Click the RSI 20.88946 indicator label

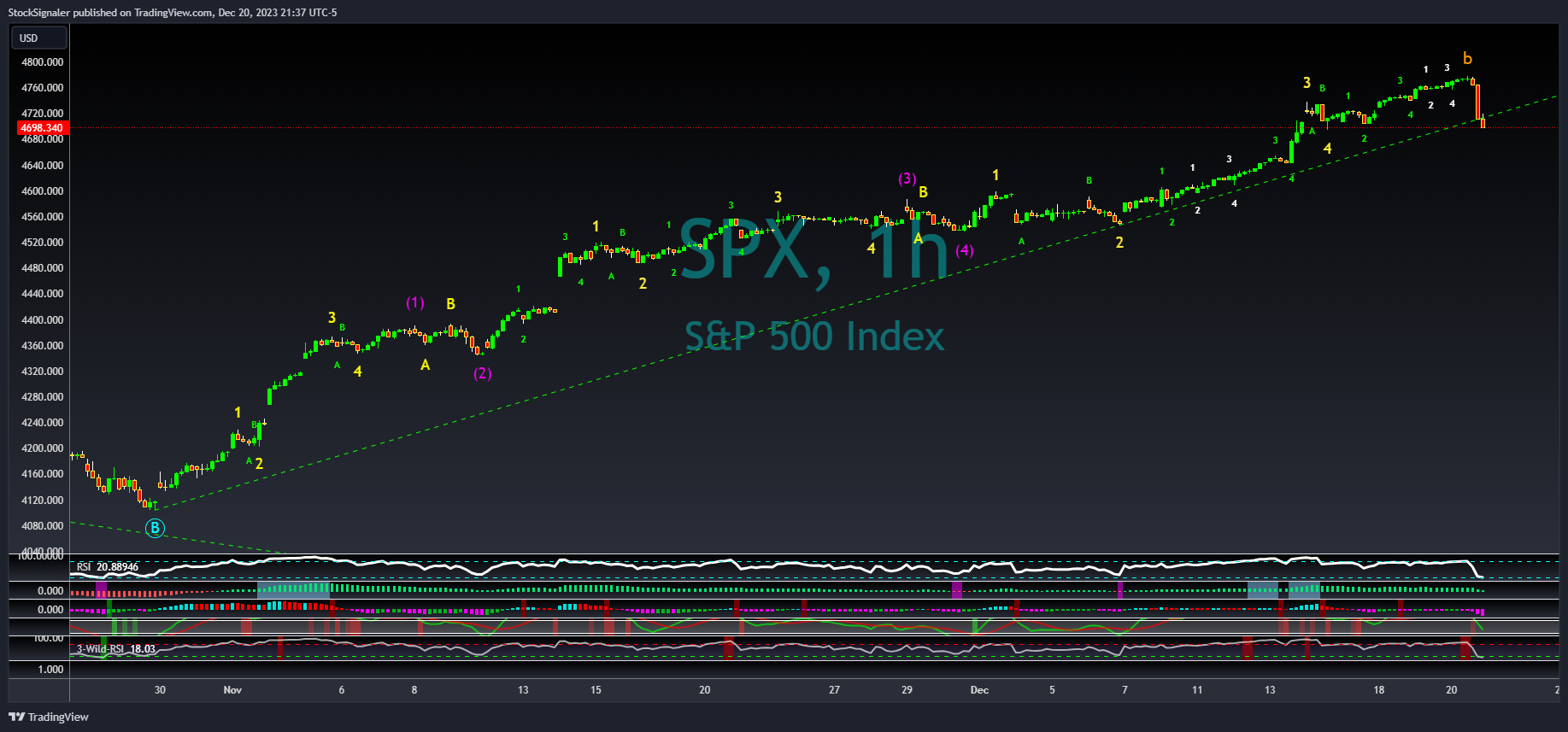pos(108,567)
